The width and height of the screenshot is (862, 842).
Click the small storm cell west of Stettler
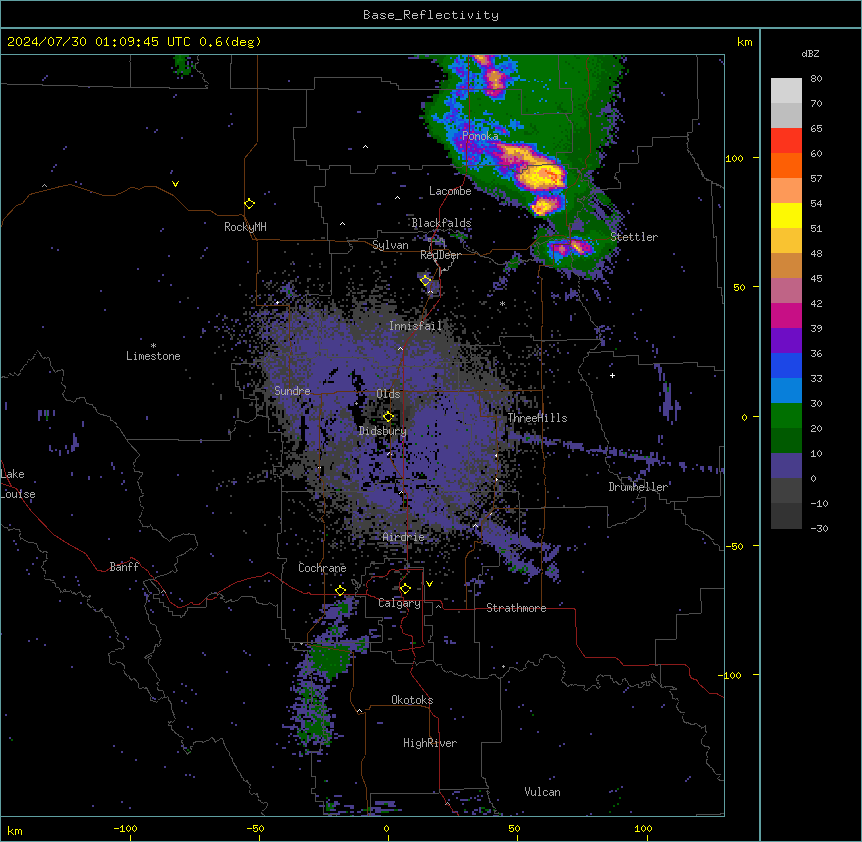[x=573, y=246]
